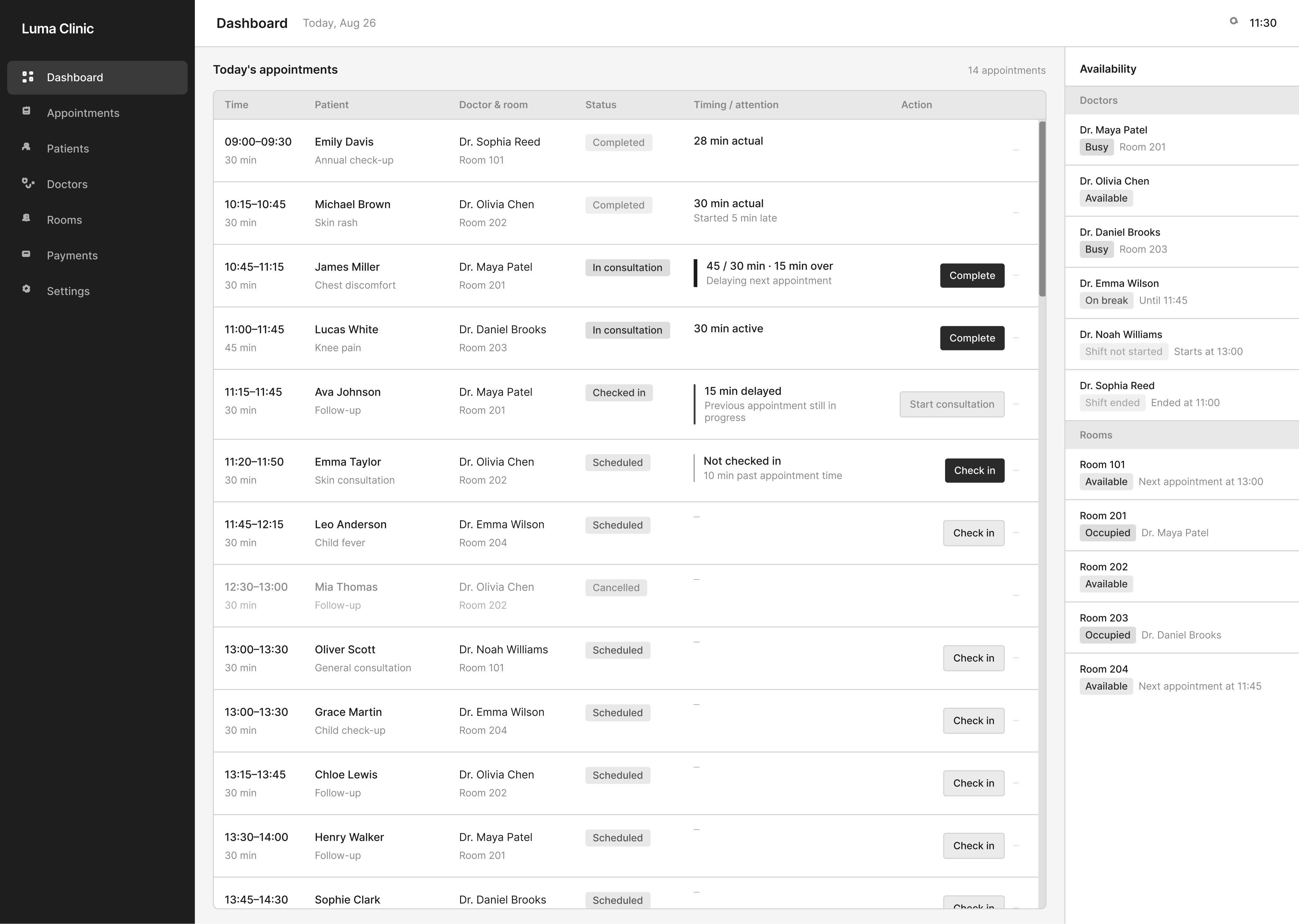Click the 'Timing / attention' column header
The height and width of the screenshot is (924, 1299).
[x=736, y=105]
